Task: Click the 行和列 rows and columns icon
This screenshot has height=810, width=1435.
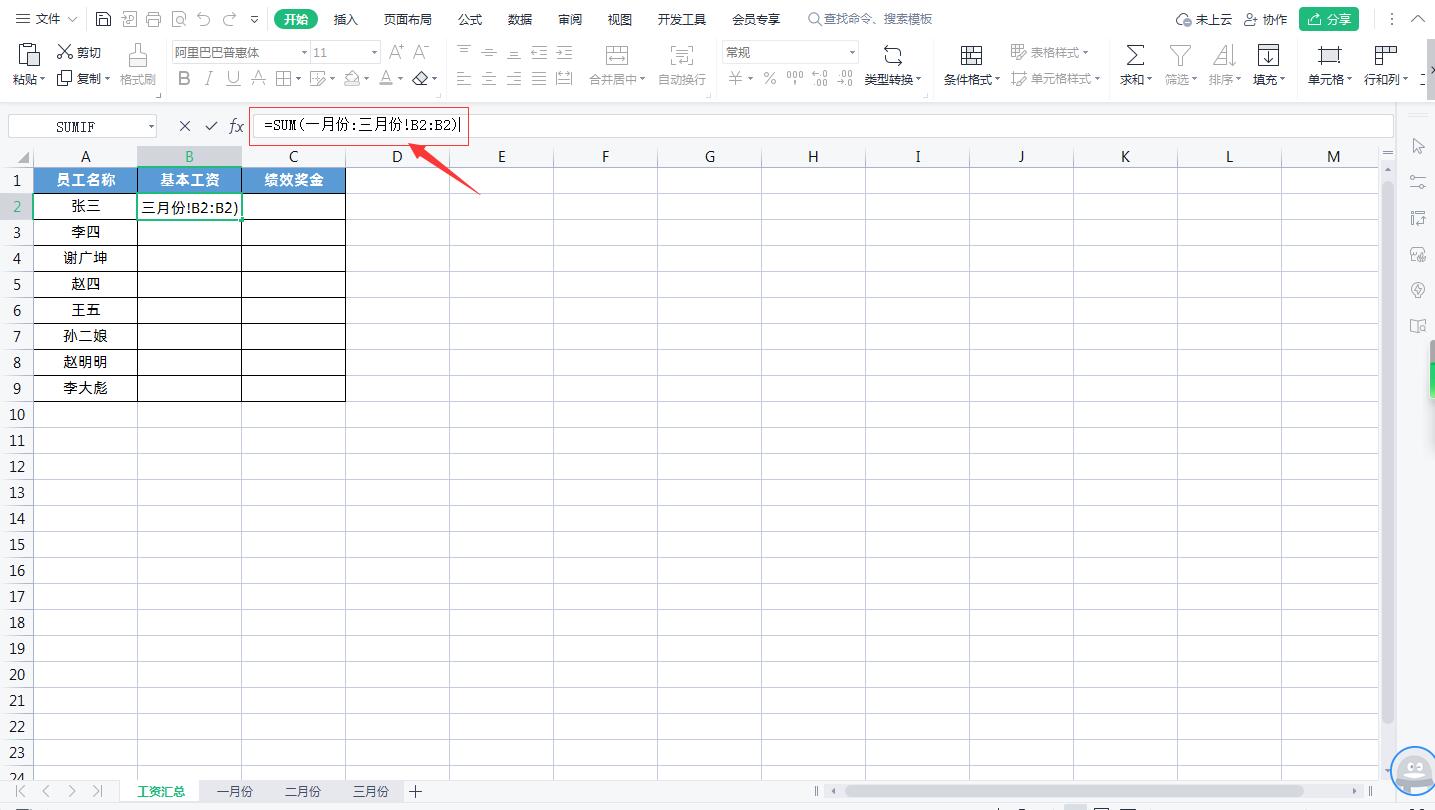Action: tap(1385, 55)
